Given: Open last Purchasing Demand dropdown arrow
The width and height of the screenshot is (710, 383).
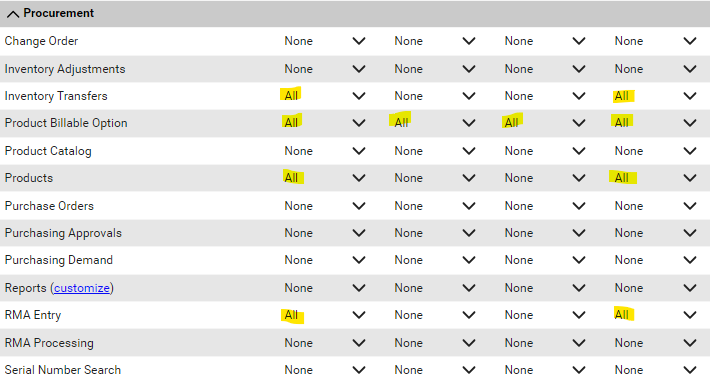Looking at the screenshot, I should [690, 260].
